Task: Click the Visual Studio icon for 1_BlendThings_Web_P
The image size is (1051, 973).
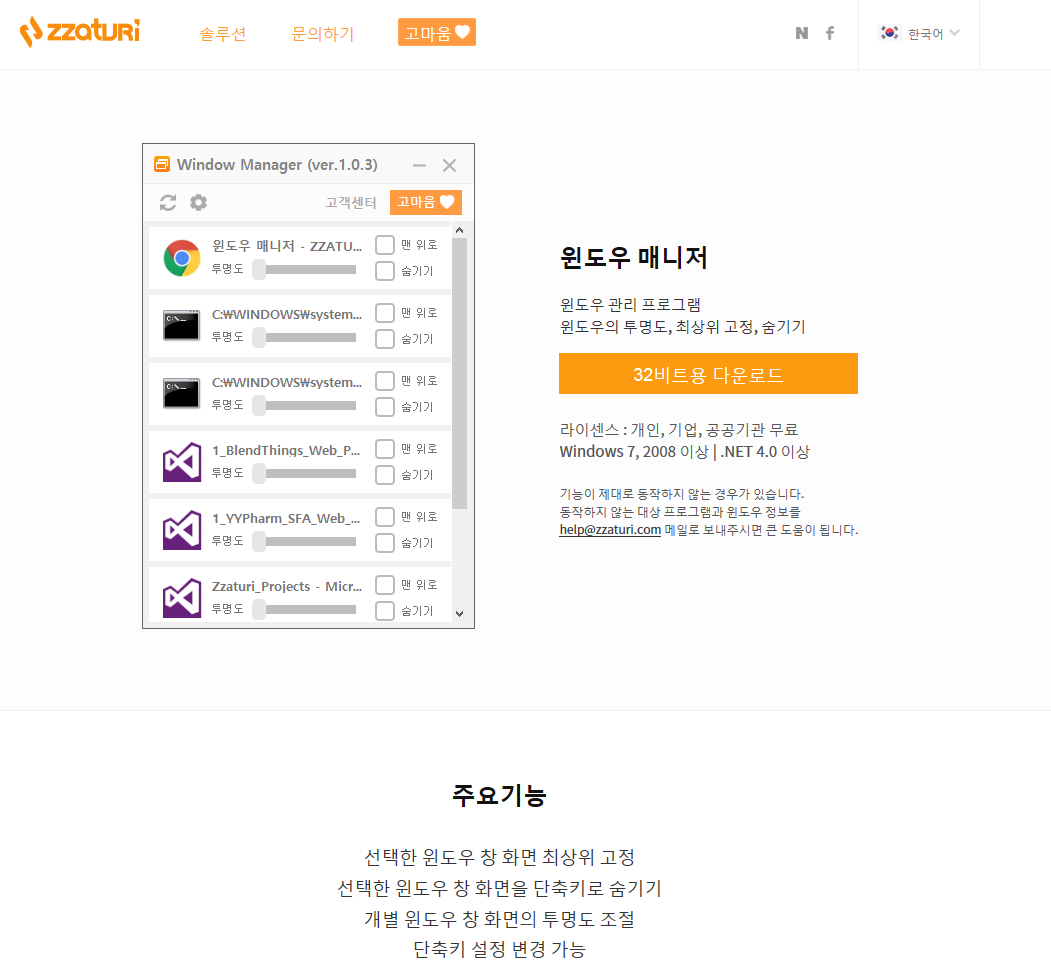Action: click(182, 462)
